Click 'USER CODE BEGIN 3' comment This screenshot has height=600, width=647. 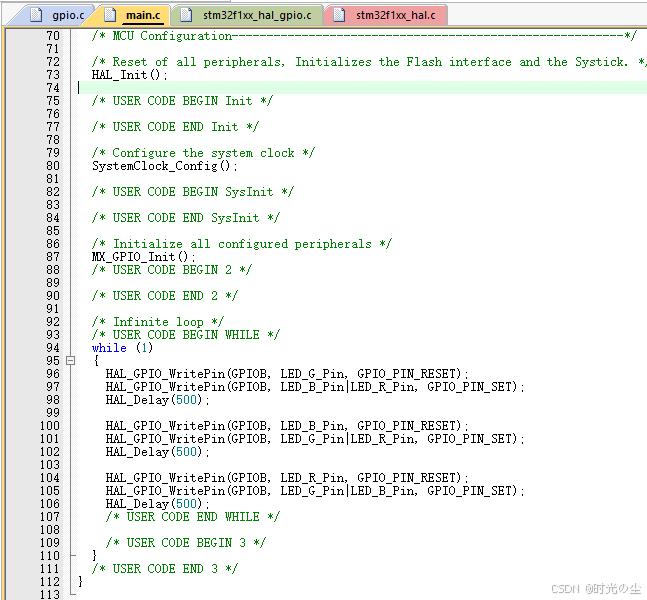[x=186, y=543]
